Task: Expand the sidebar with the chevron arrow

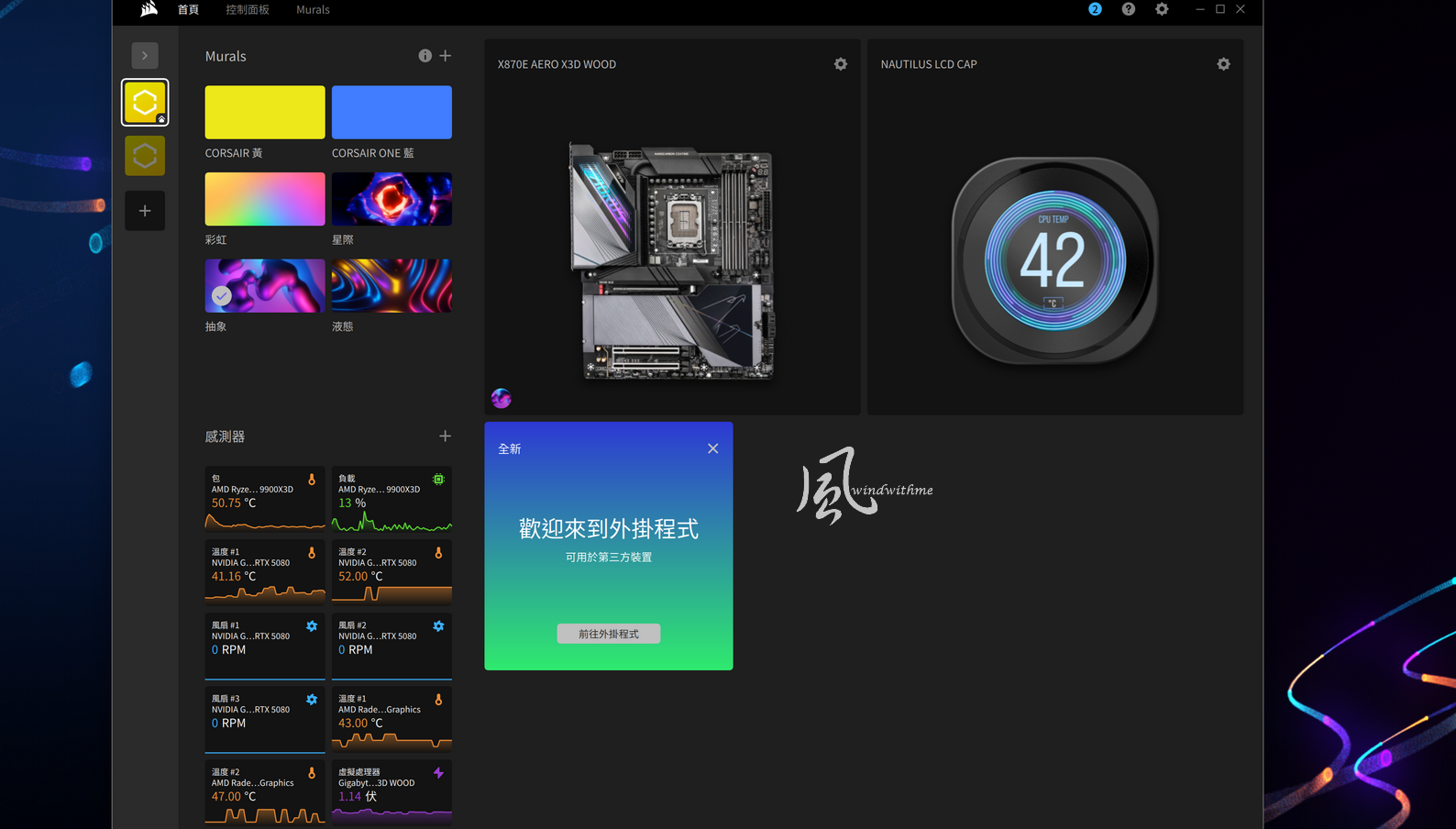Action: click(x=145, y=56)
